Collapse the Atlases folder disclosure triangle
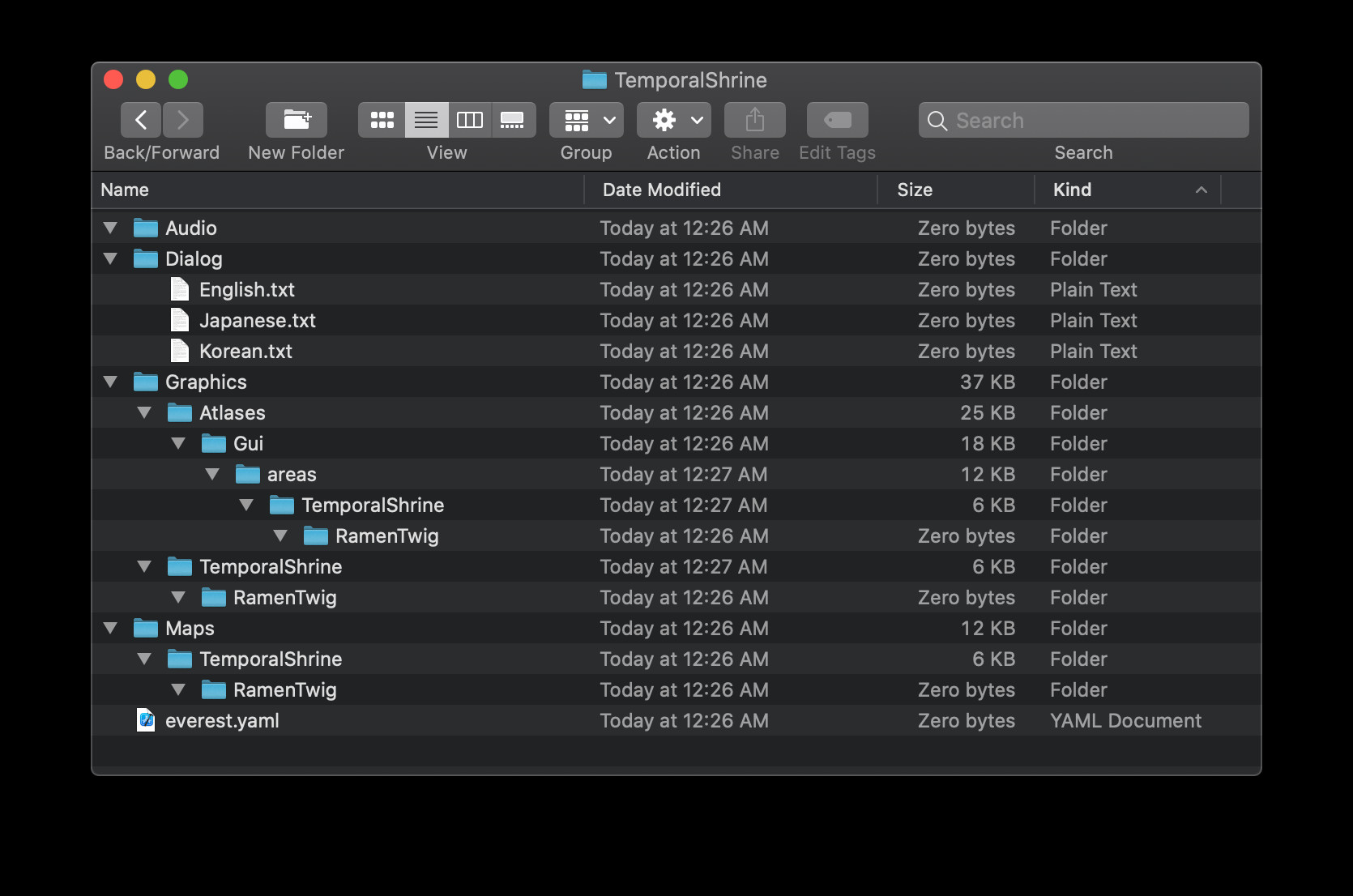The width and height of the screenshot is (1353, 896). 144,412
